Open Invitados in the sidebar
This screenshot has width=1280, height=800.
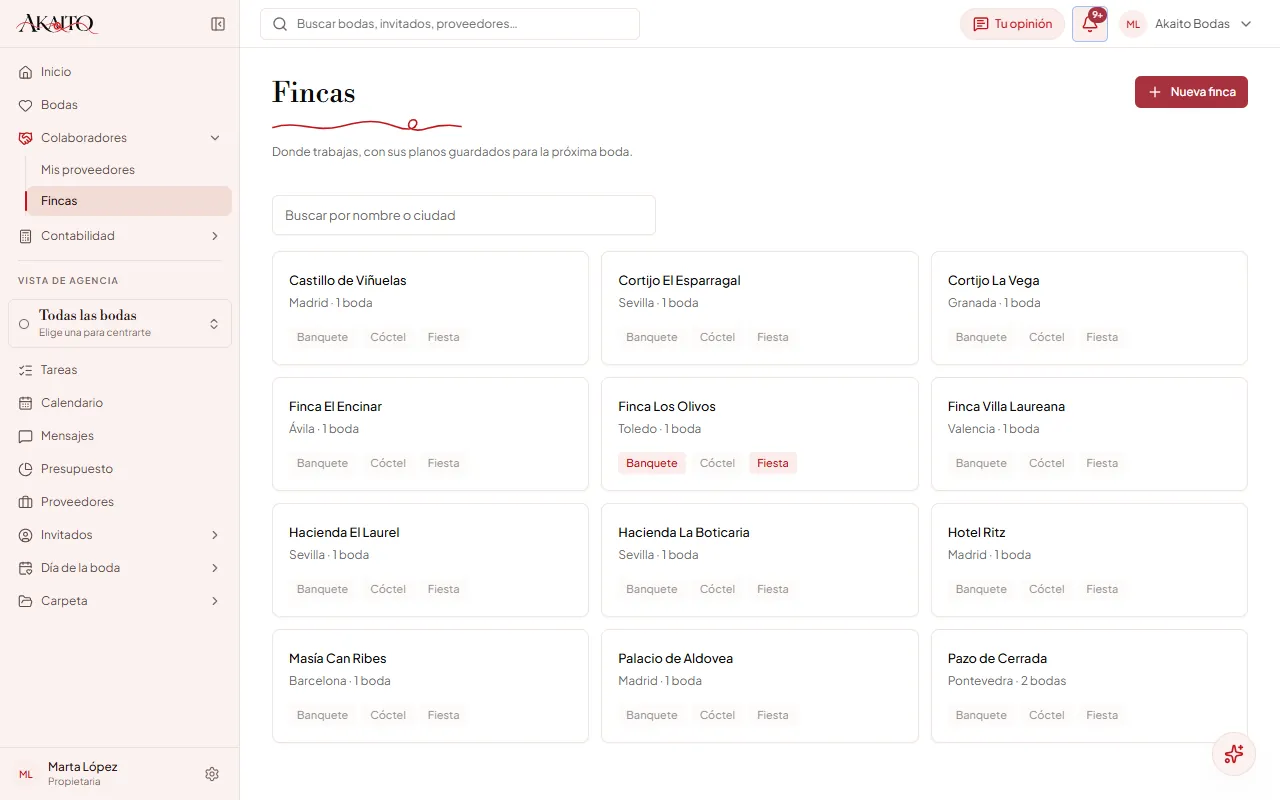click(x=120, y=535)
